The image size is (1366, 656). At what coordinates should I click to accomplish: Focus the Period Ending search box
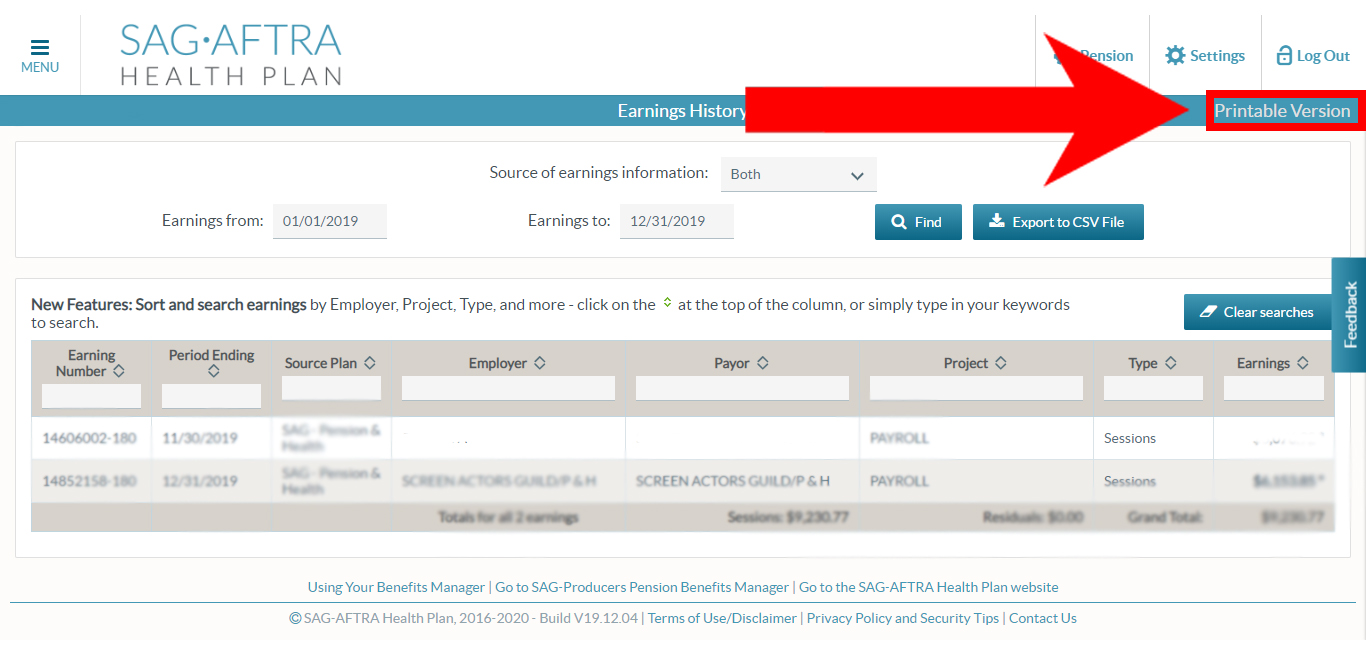[211, 396]
